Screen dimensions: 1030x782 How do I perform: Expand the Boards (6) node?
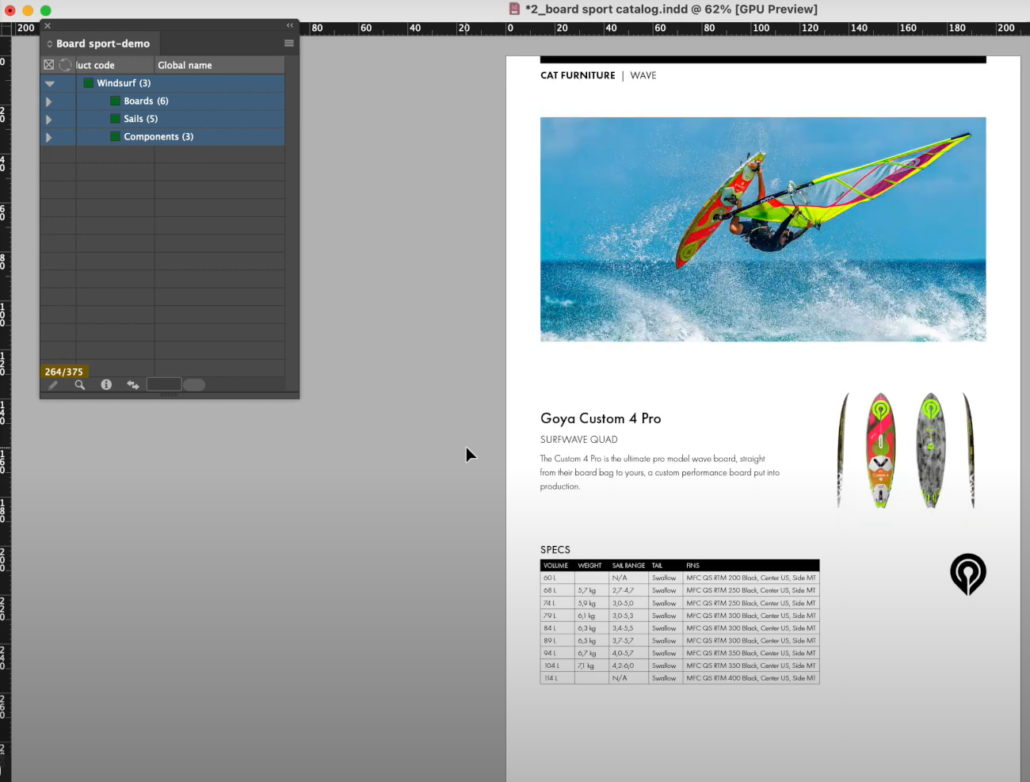(x=49, y=102)
